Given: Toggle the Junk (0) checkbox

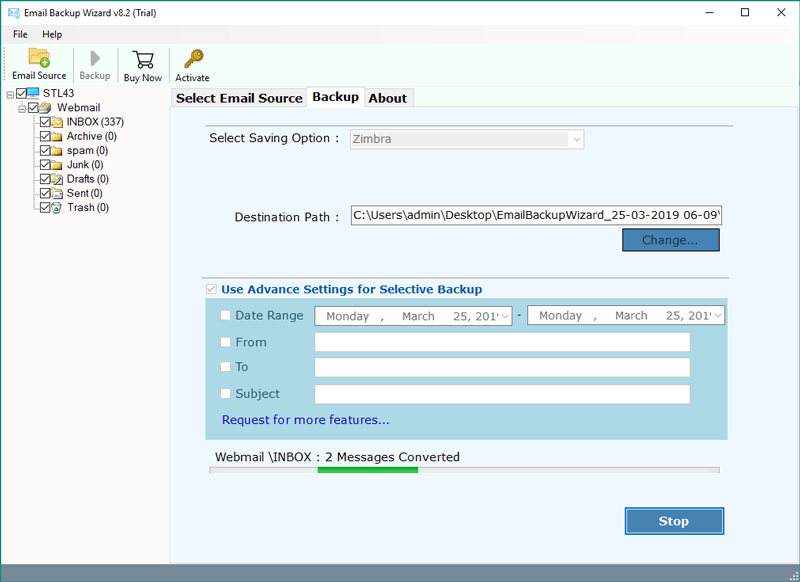Looking at the screenshot, I should point(45,165).
